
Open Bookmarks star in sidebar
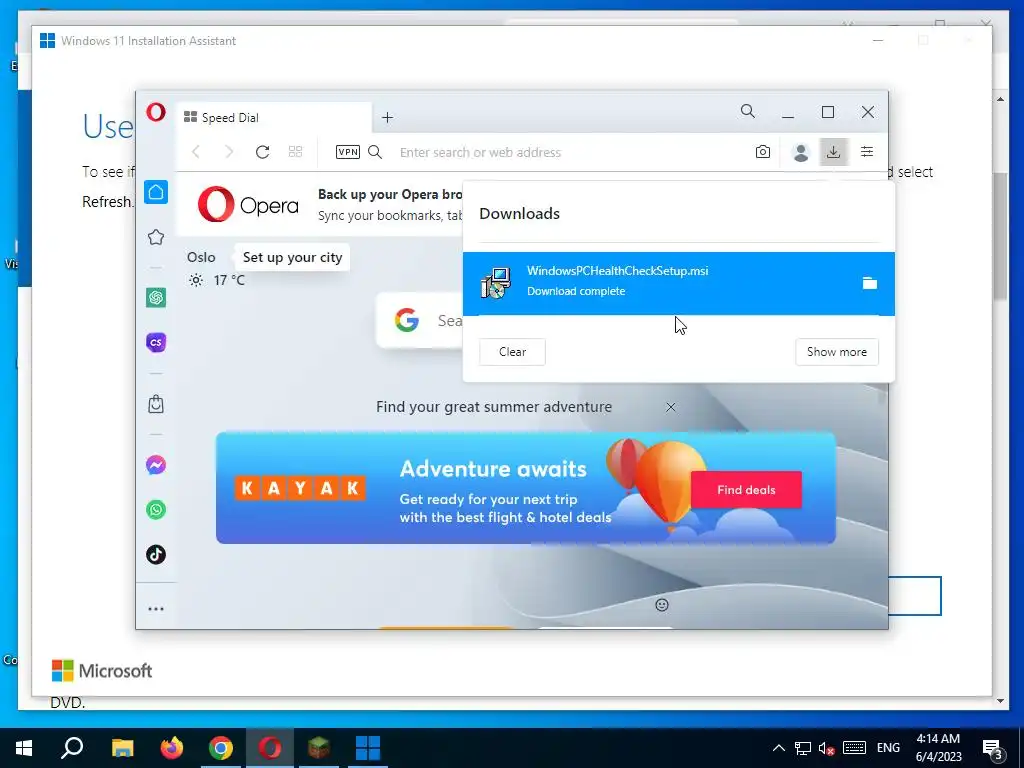(x=156, y=237)
